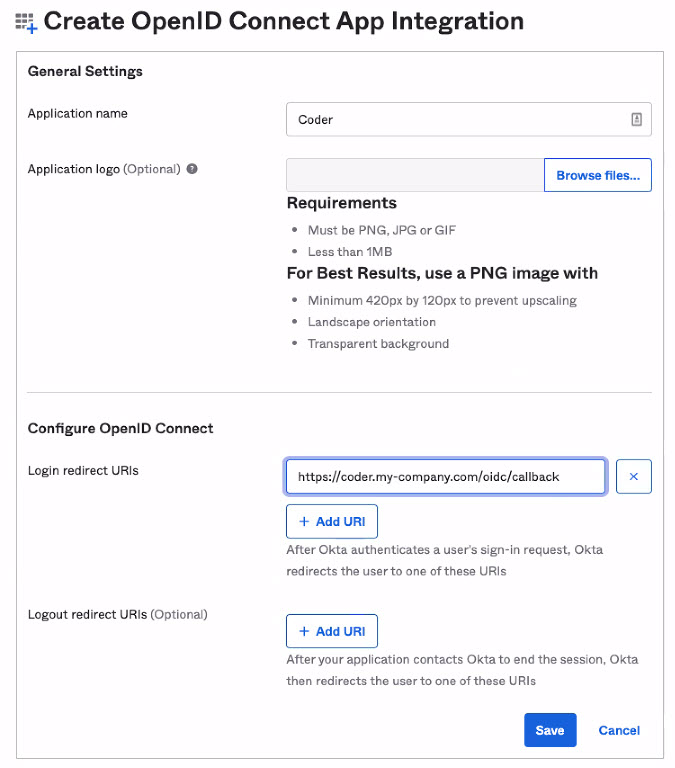675x768 pixels.
Task: Add URI under Logout redirect URIs
Action: [x=332, y=631]
